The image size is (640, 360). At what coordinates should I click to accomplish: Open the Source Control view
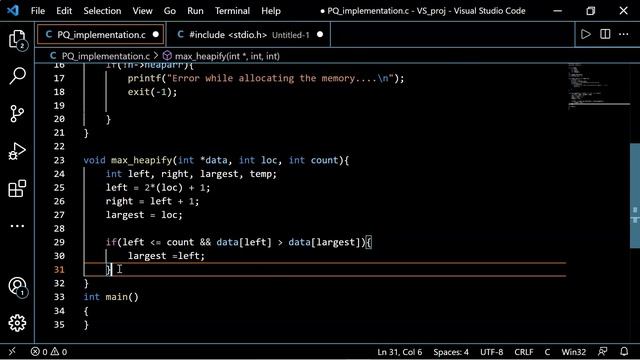tap(17, 113)
